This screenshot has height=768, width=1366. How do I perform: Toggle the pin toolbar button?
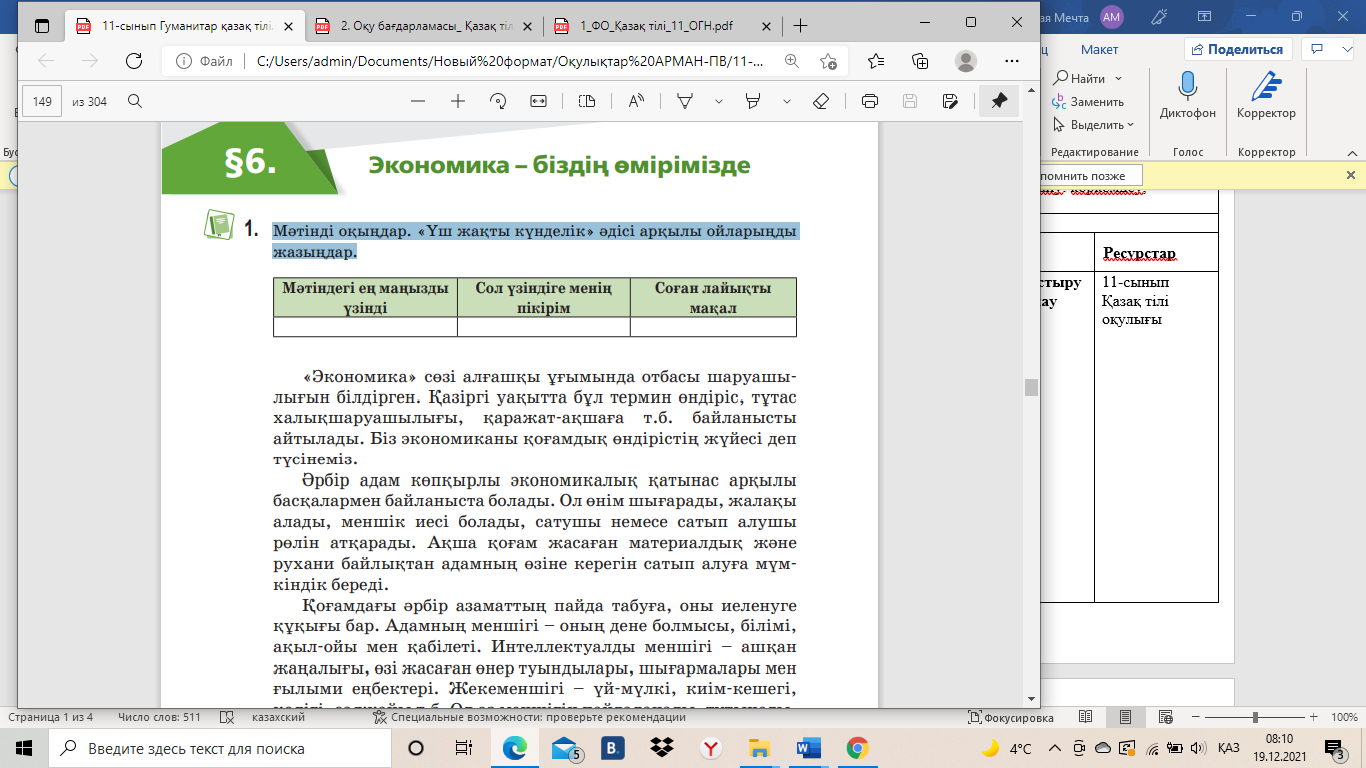[998, 101]
